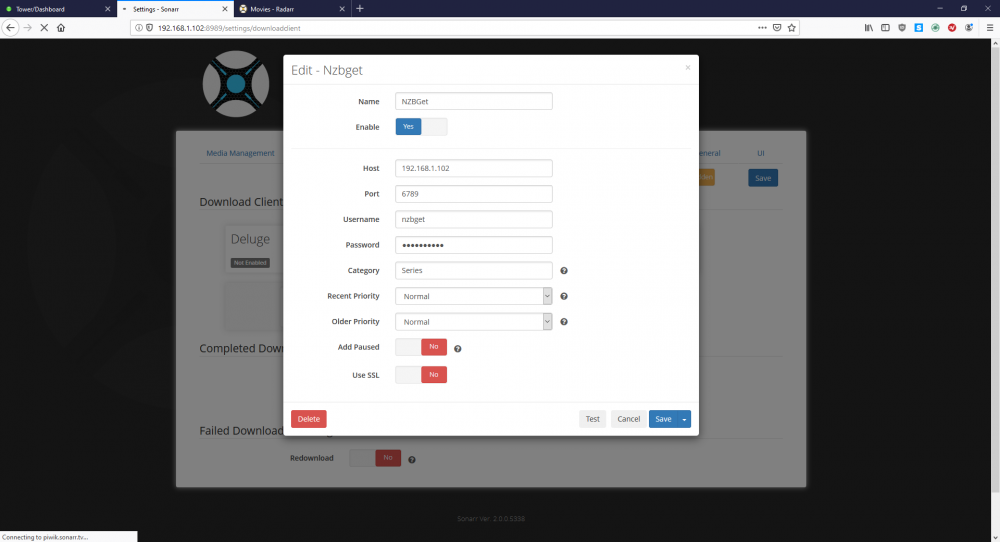Toggle the Add Paused switch

point(421,347)
